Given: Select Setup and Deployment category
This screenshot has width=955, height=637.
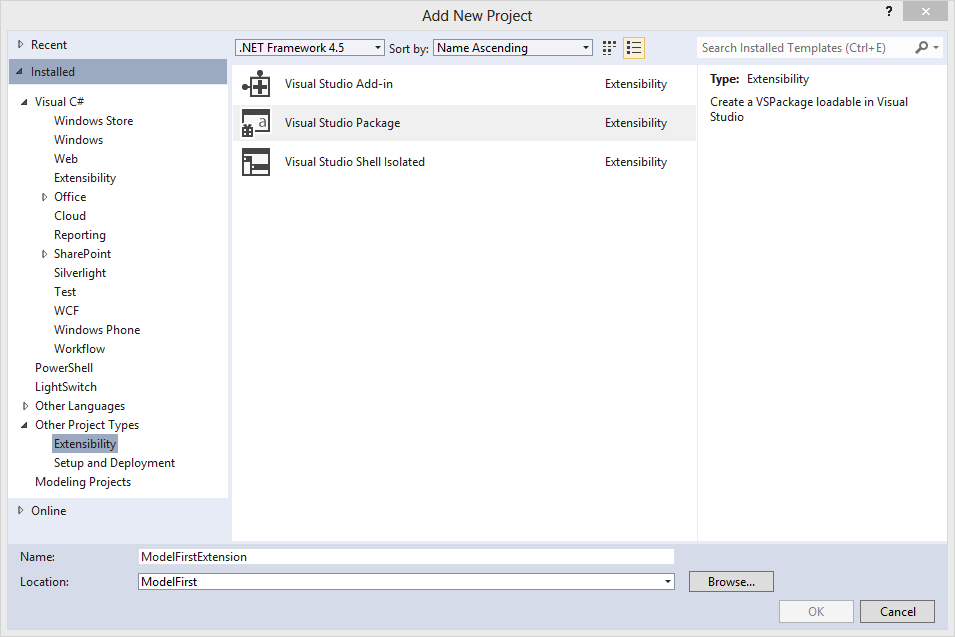Looking at the screenshot, I should [114, 463].
